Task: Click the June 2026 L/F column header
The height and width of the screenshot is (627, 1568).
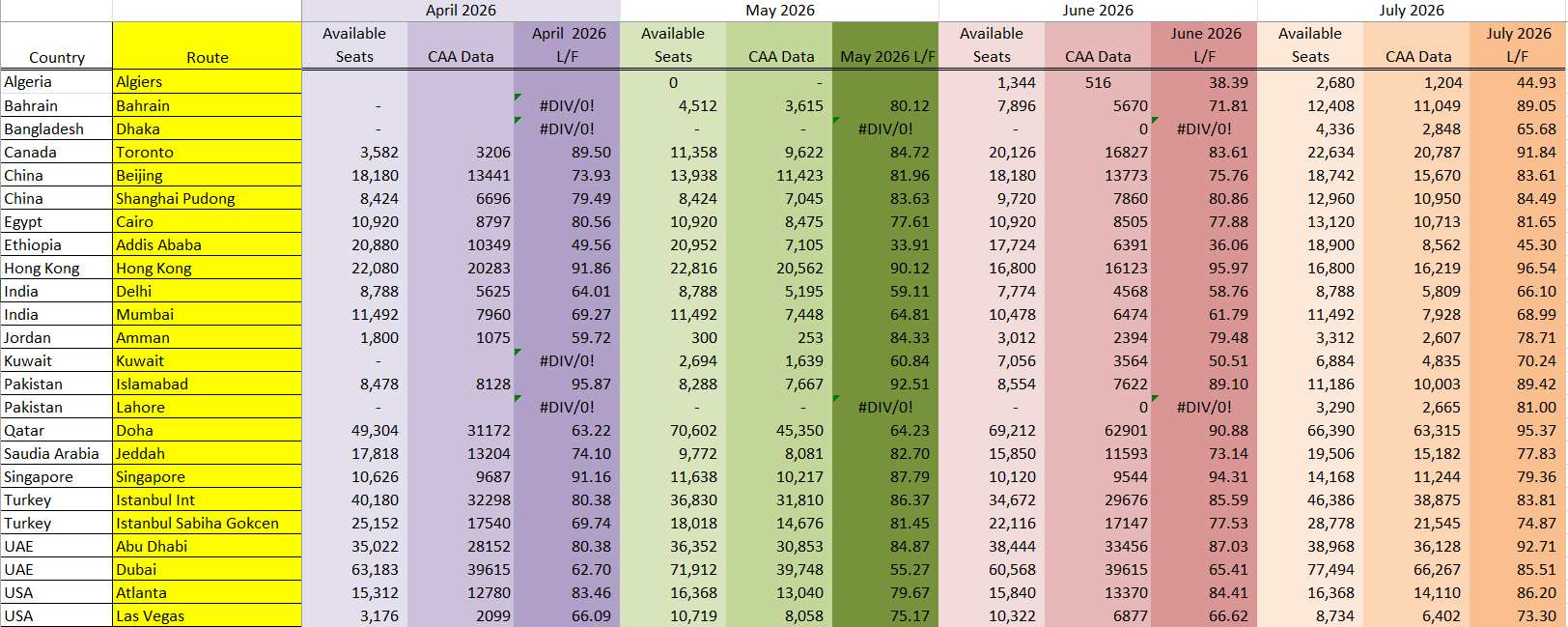Action: click(x=1204, y=45)
